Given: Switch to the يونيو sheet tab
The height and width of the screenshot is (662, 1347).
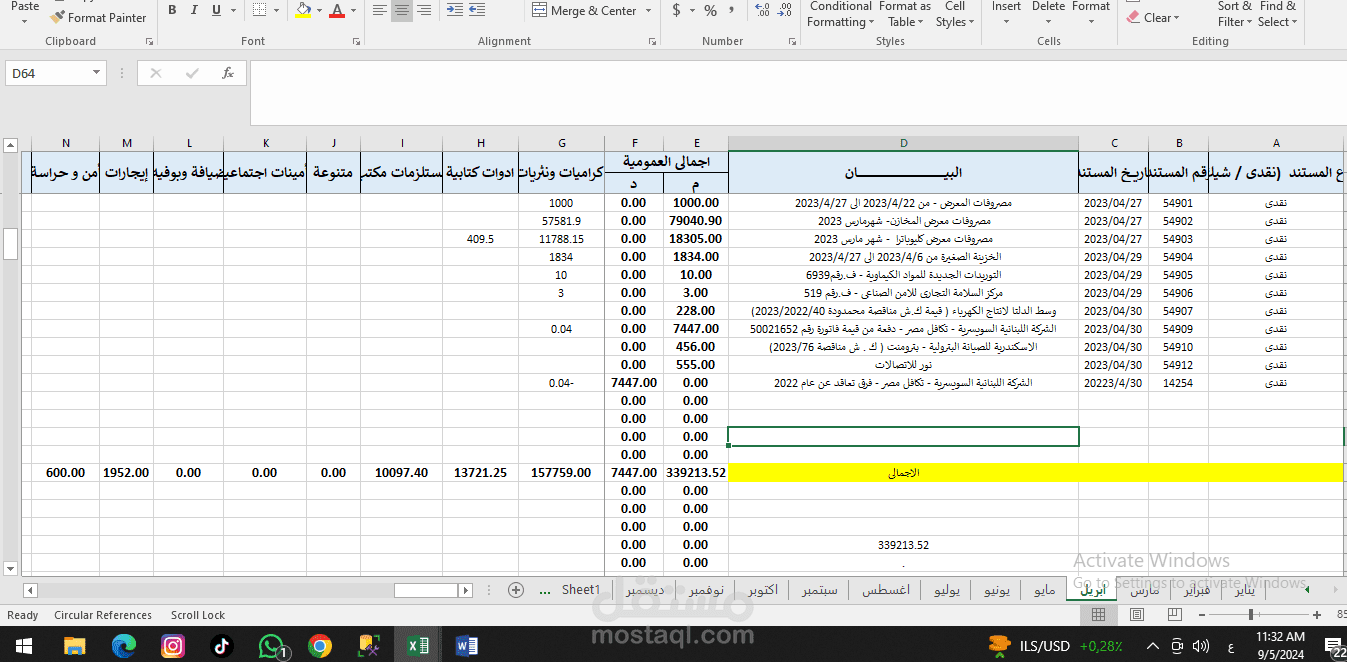Looking at the screenshot, I should point(997,590).
